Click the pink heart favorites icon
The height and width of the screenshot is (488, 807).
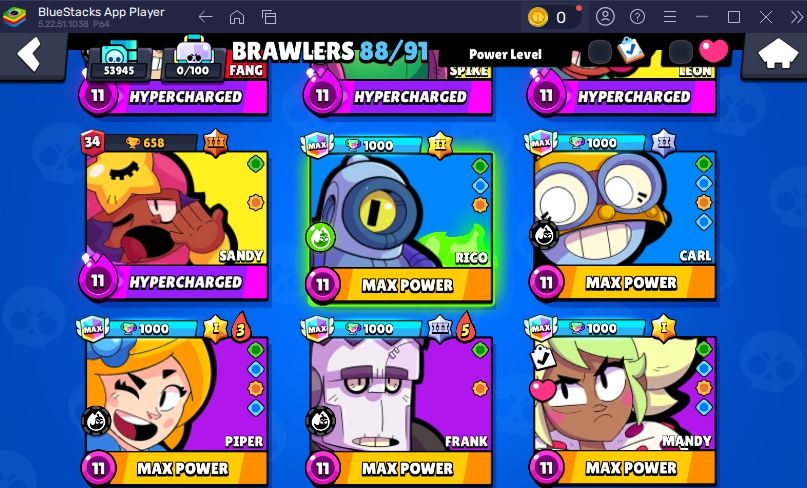pos(713,51)
